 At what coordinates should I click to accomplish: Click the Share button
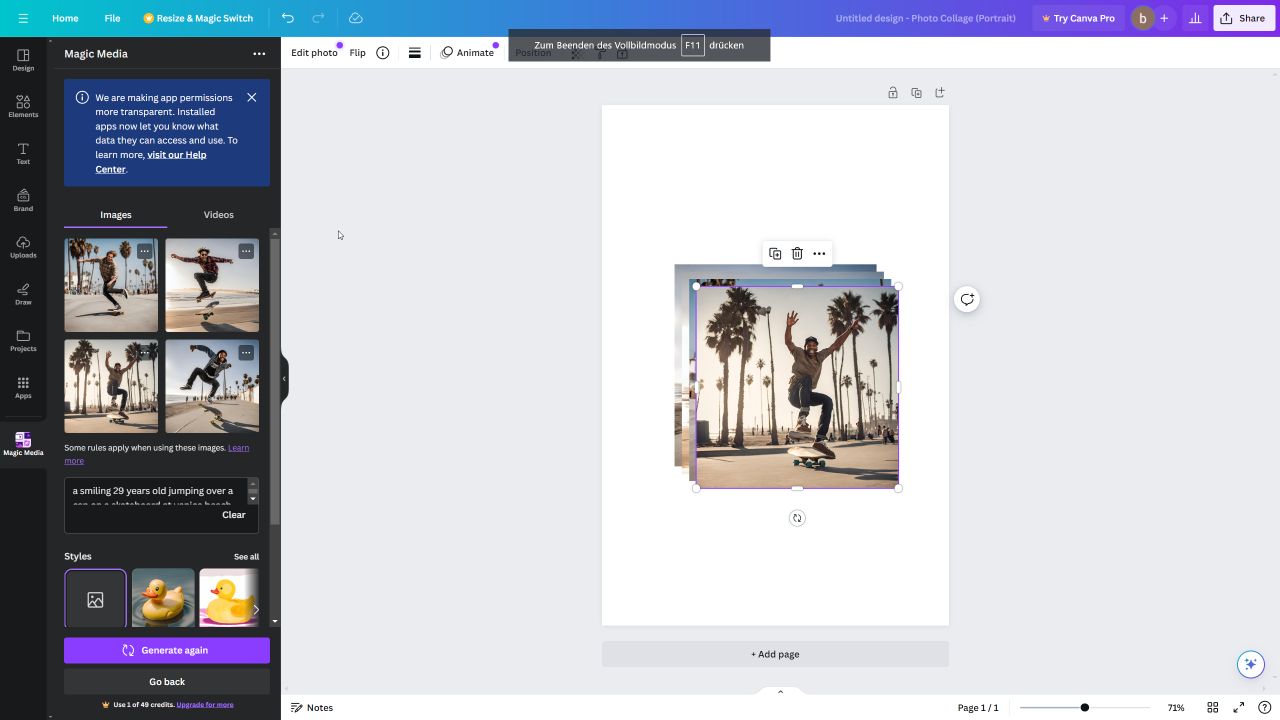pos(1243,18)
